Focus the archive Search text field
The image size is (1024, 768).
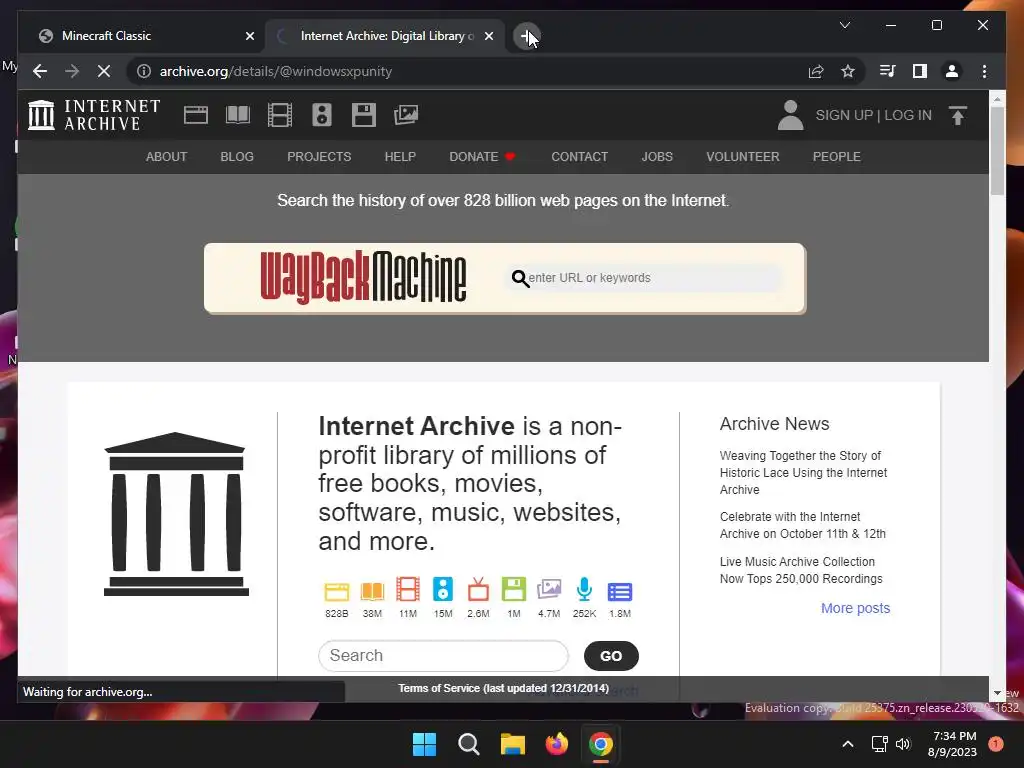443,656
